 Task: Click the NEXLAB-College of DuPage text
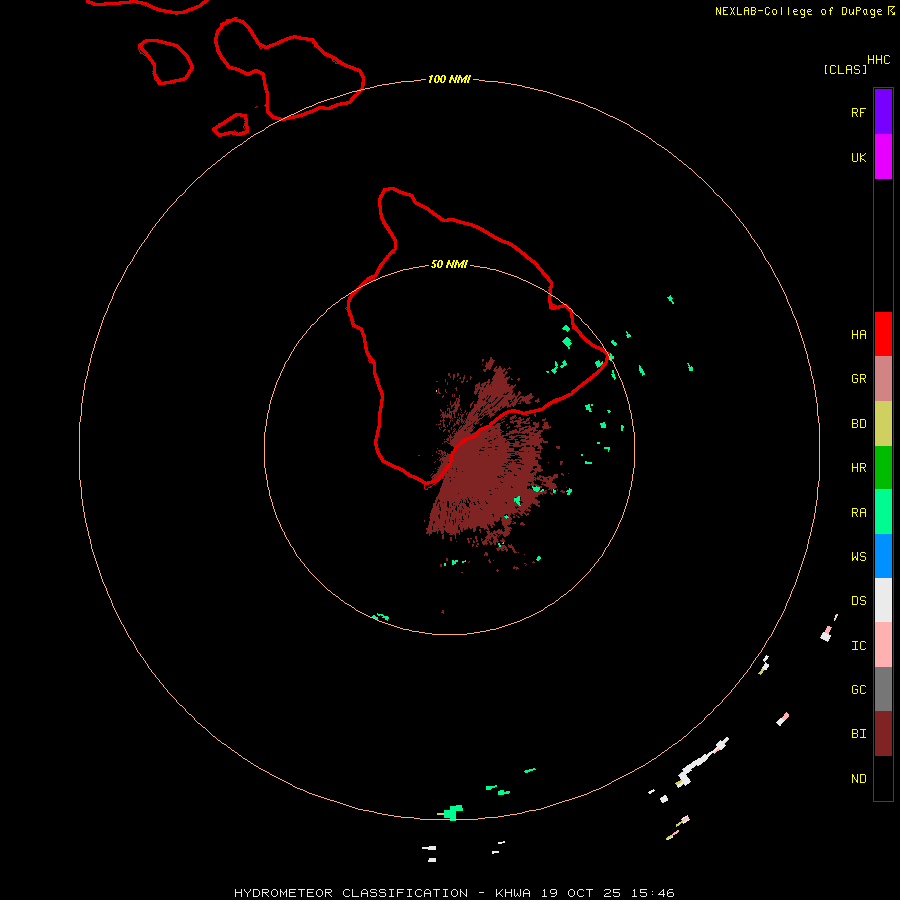coord(798,11)
